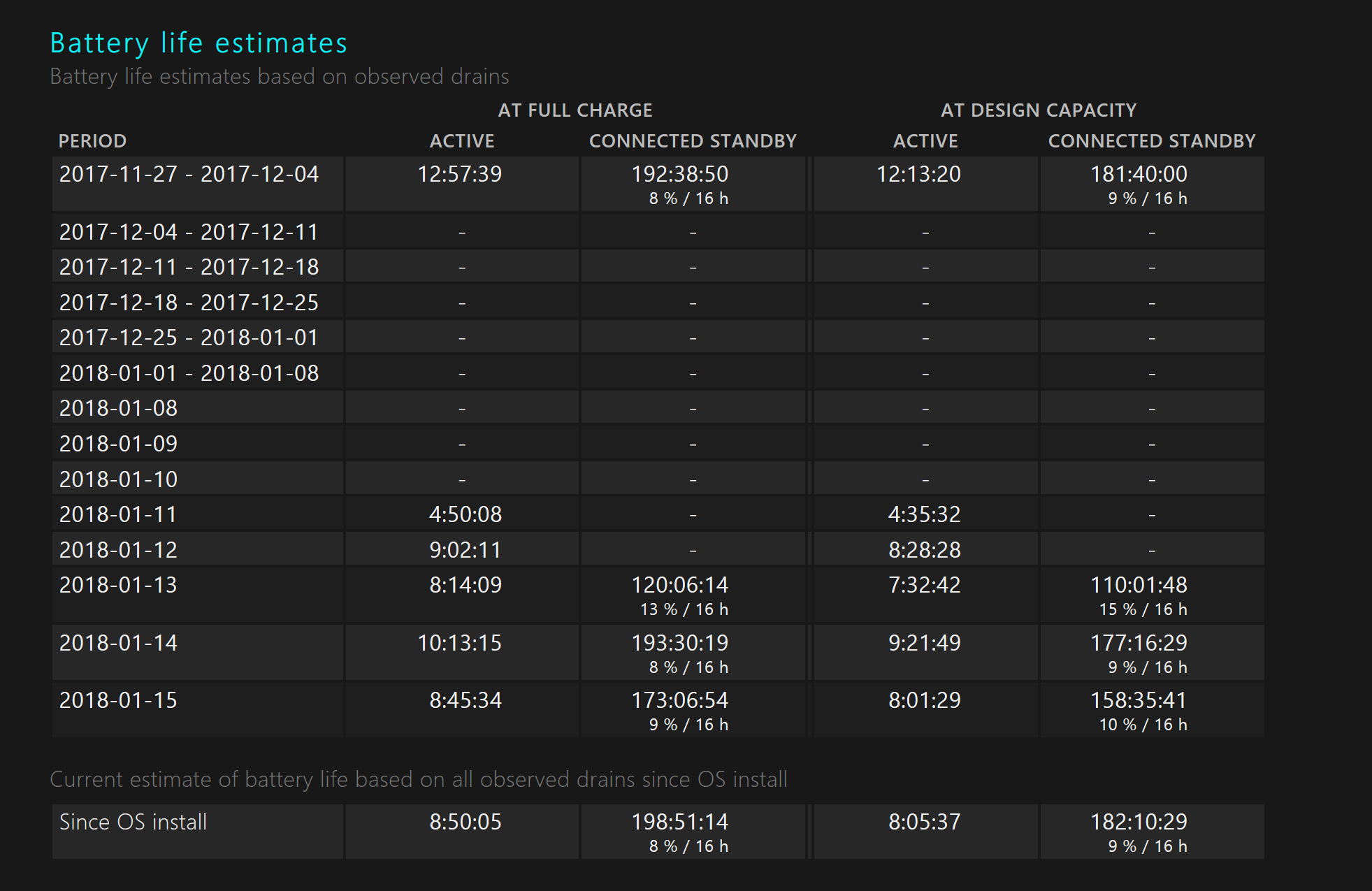1372x891 pixels.
Task: Click the Battery life estimates heading
Action: [198, 43]
